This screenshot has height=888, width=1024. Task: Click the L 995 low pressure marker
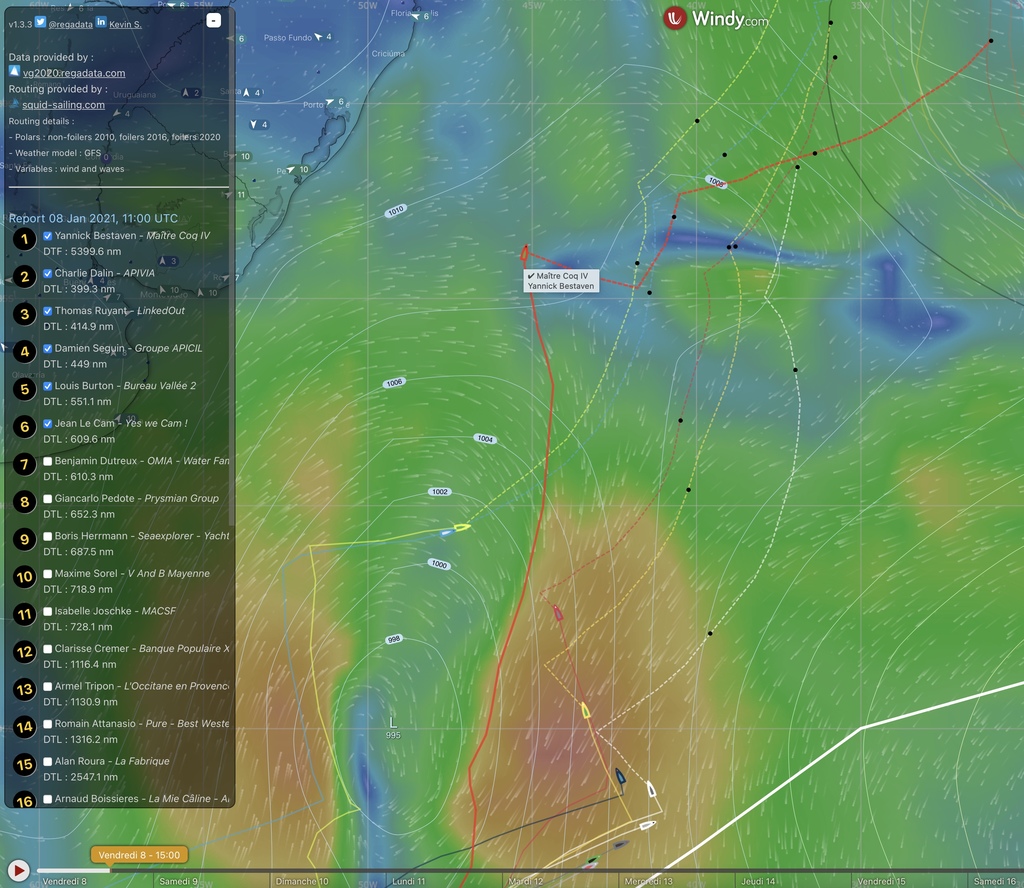point(392,727)
